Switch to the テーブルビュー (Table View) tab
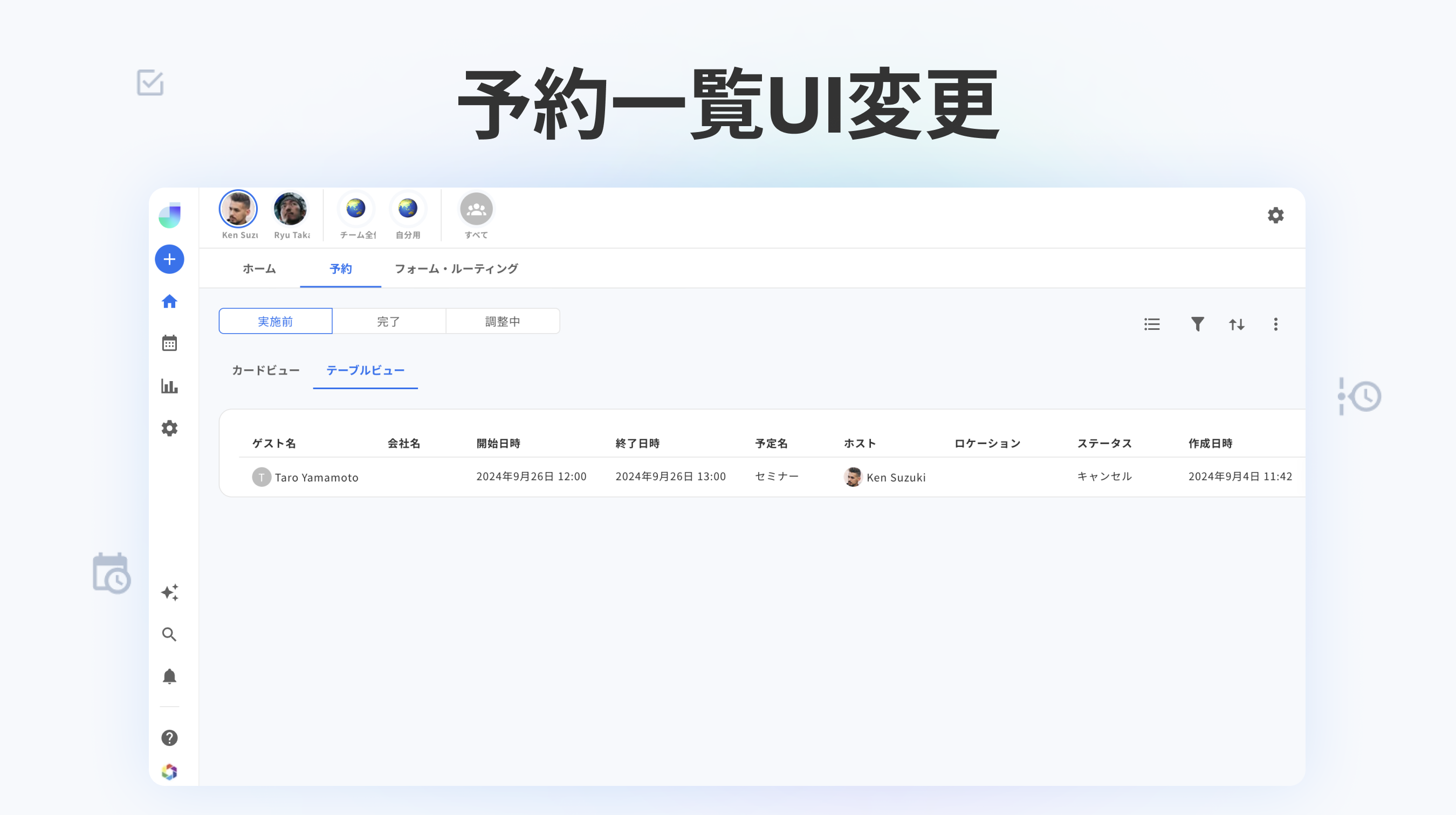 [367, 371]
